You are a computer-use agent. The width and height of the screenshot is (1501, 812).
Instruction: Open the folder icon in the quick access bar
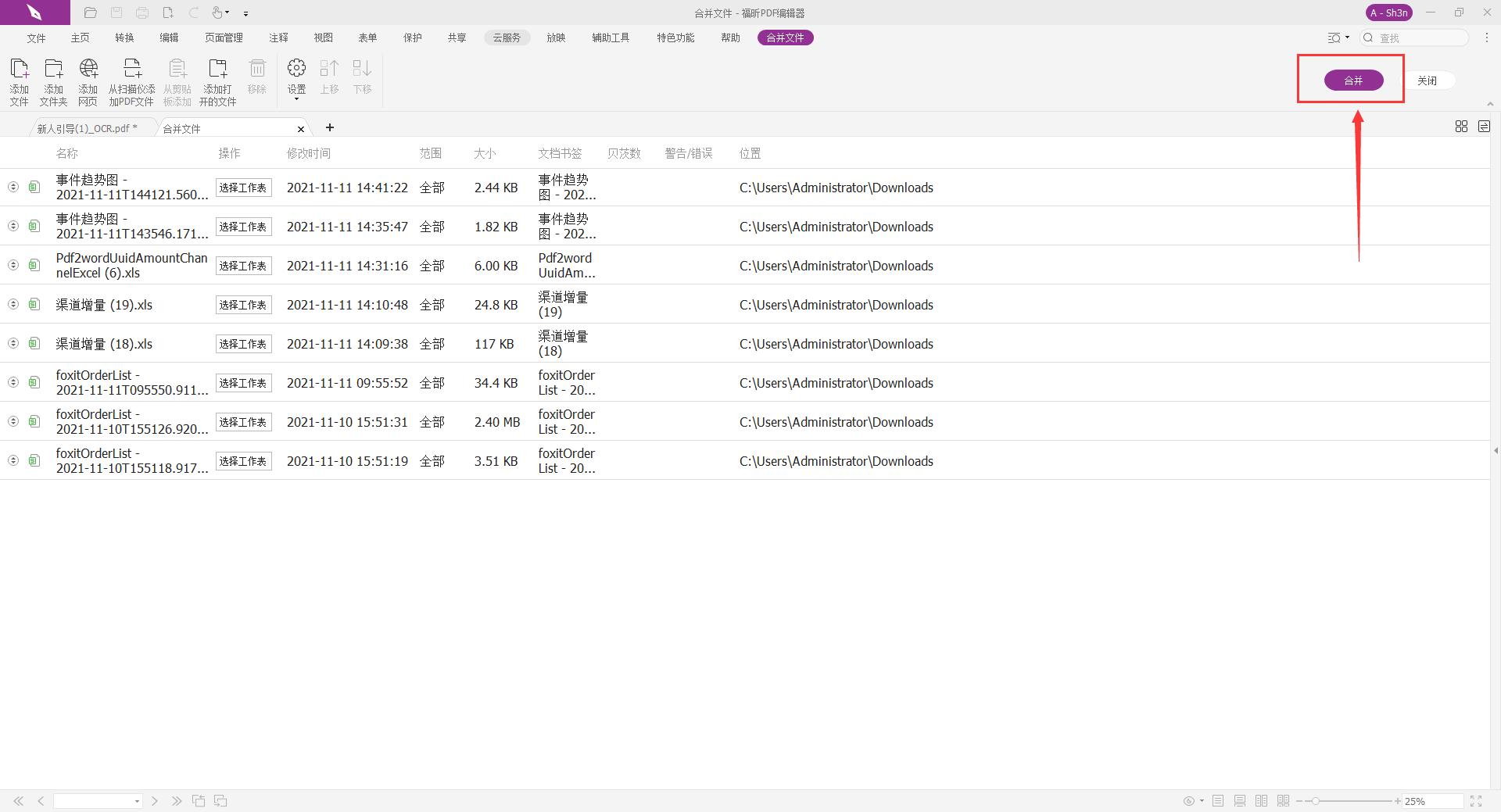90,13
